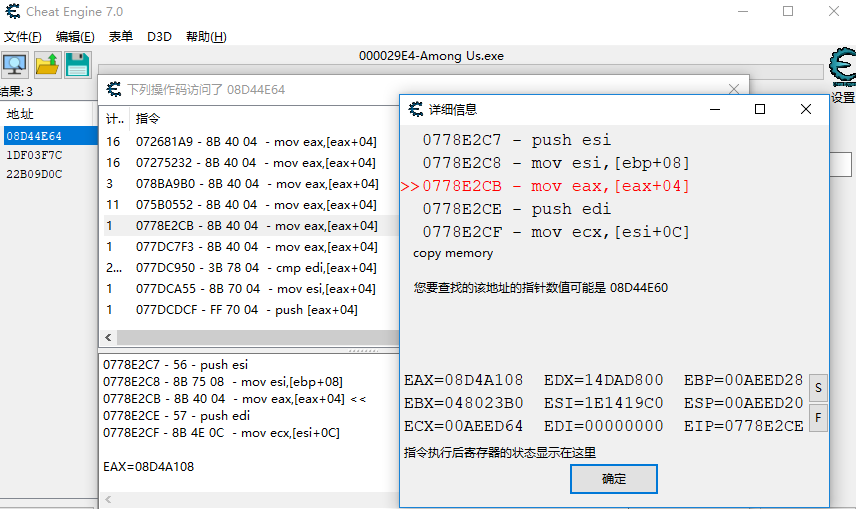The image size is (856, 509).
Task: Open the 编辑(E) menu
Action: point(75,37)
